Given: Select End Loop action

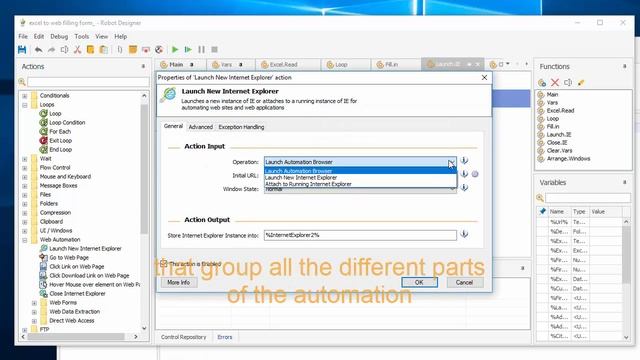Looking at the screenshot, I should [x=60, y=149].
